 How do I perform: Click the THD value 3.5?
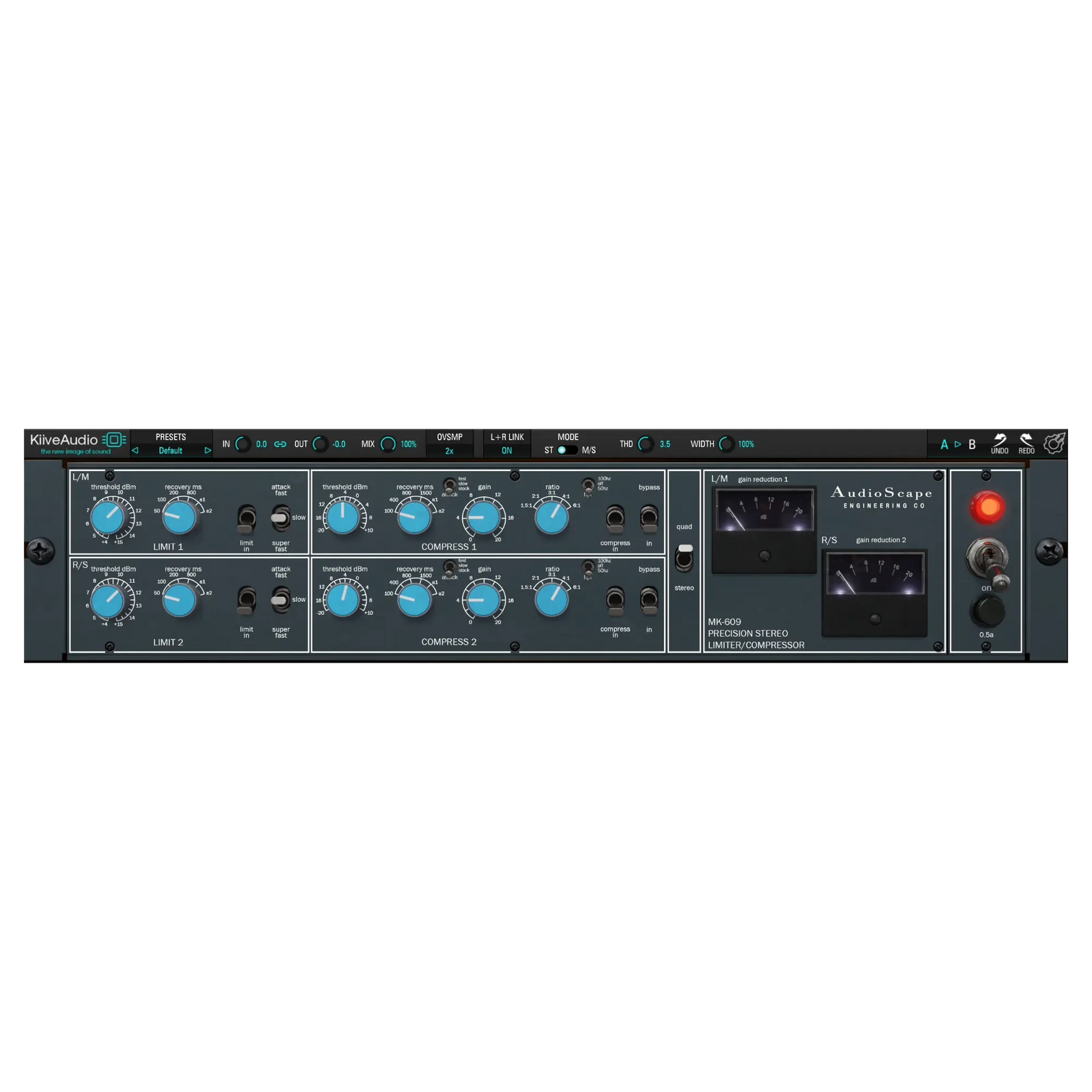(x=665, y=444)
